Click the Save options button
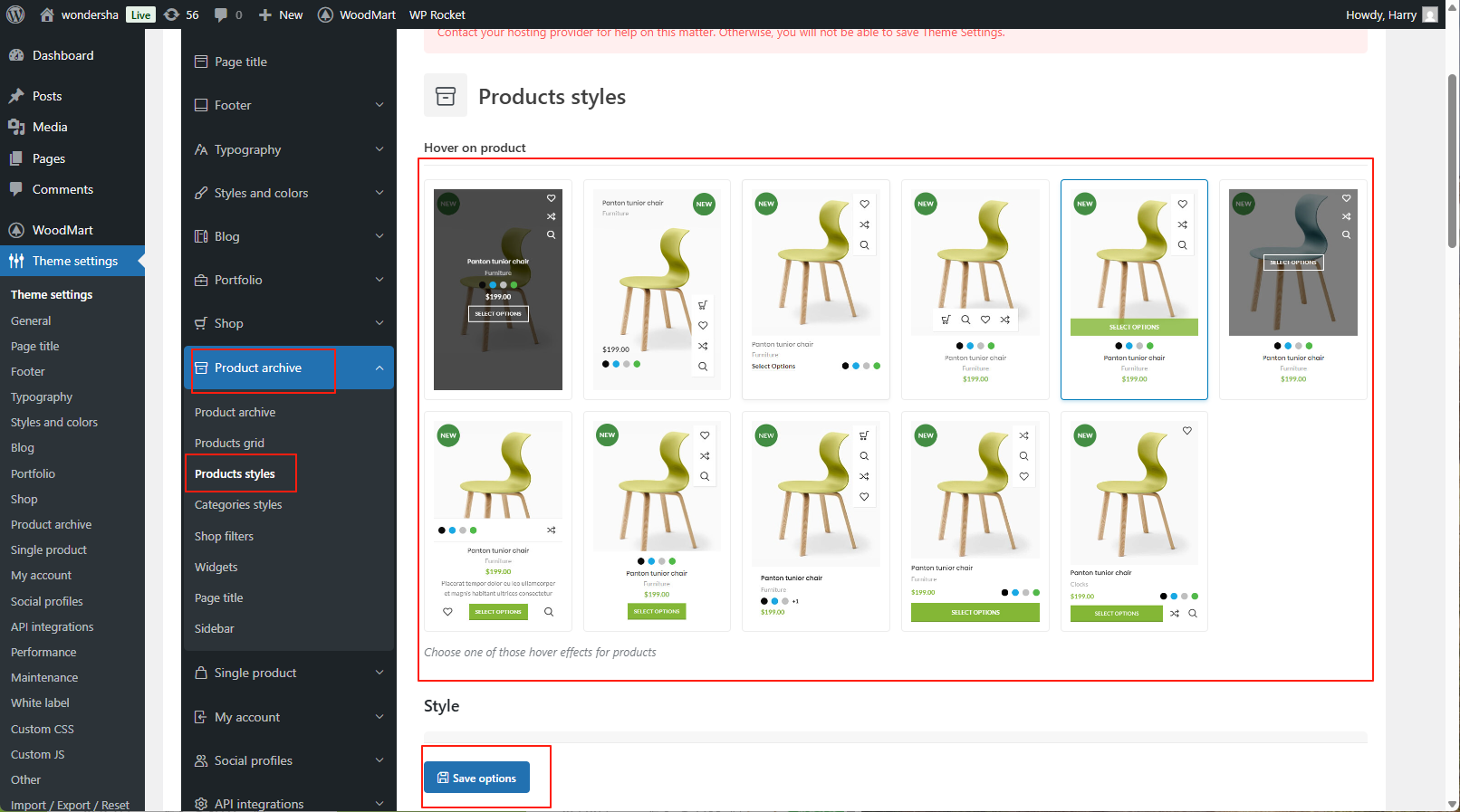The image size is (1460, 812). point(476,778)
